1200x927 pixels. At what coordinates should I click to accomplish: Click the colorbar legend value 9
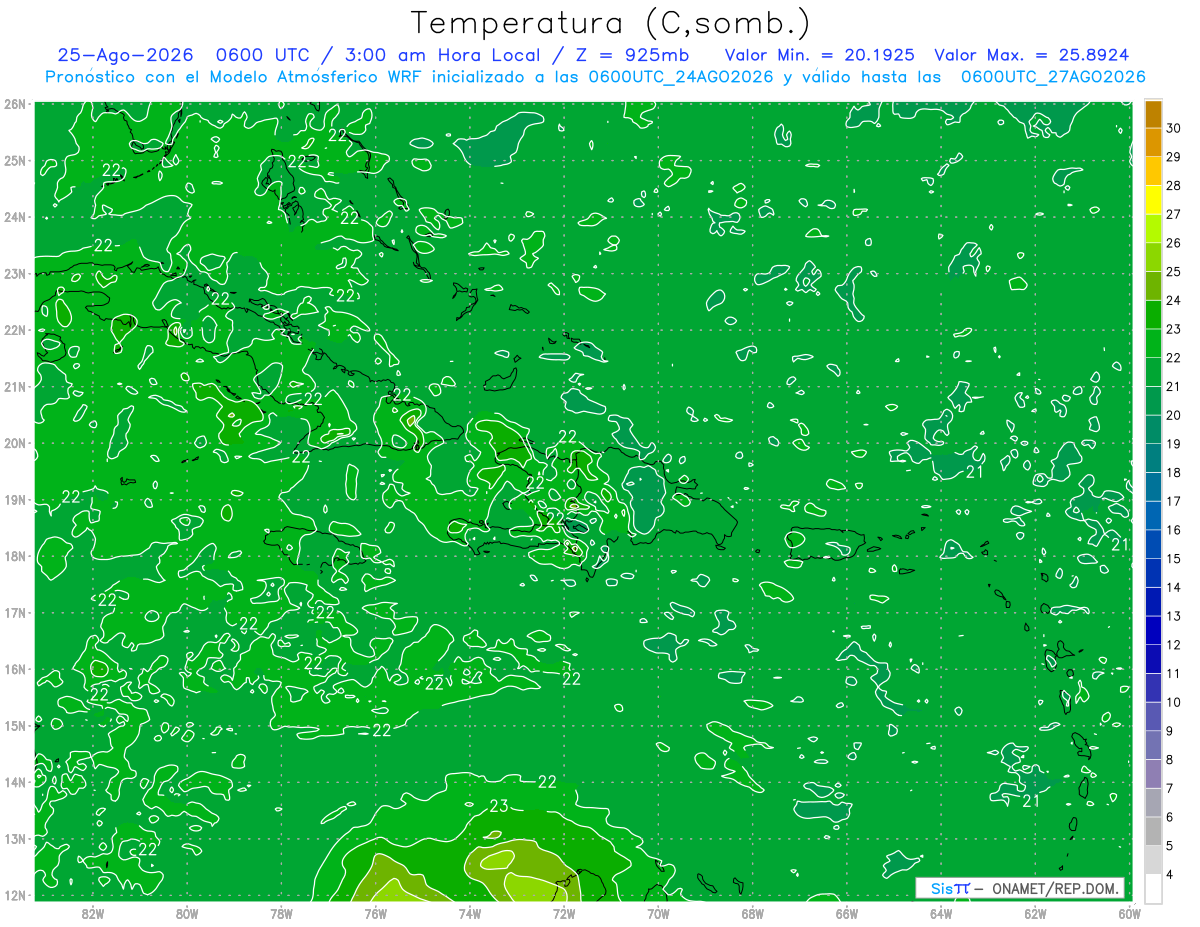(1170, 731)
